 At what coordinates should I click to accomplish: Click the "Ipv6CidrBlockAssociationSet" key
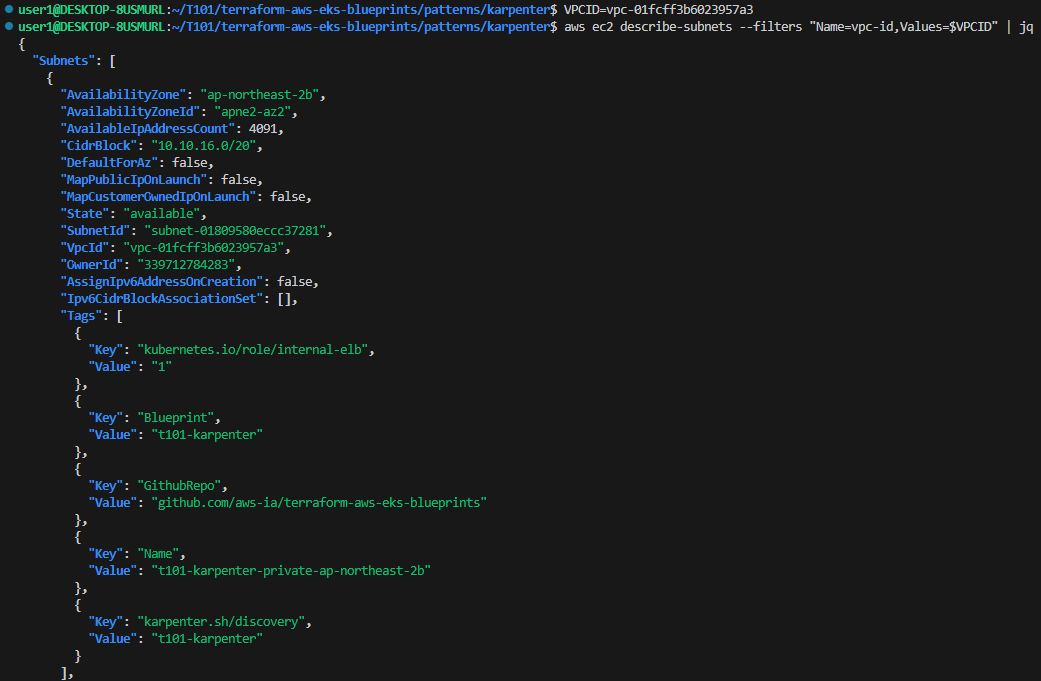[161, 299]
